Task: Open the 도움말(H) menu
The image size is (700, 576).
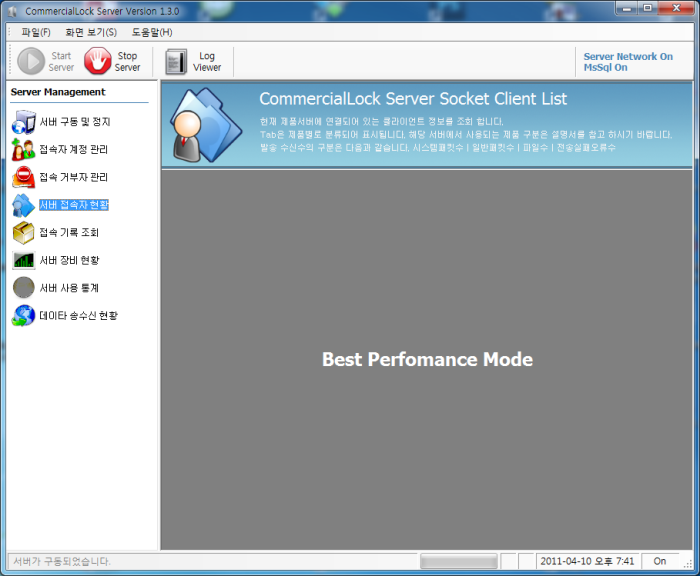Action: click(152, 32)
